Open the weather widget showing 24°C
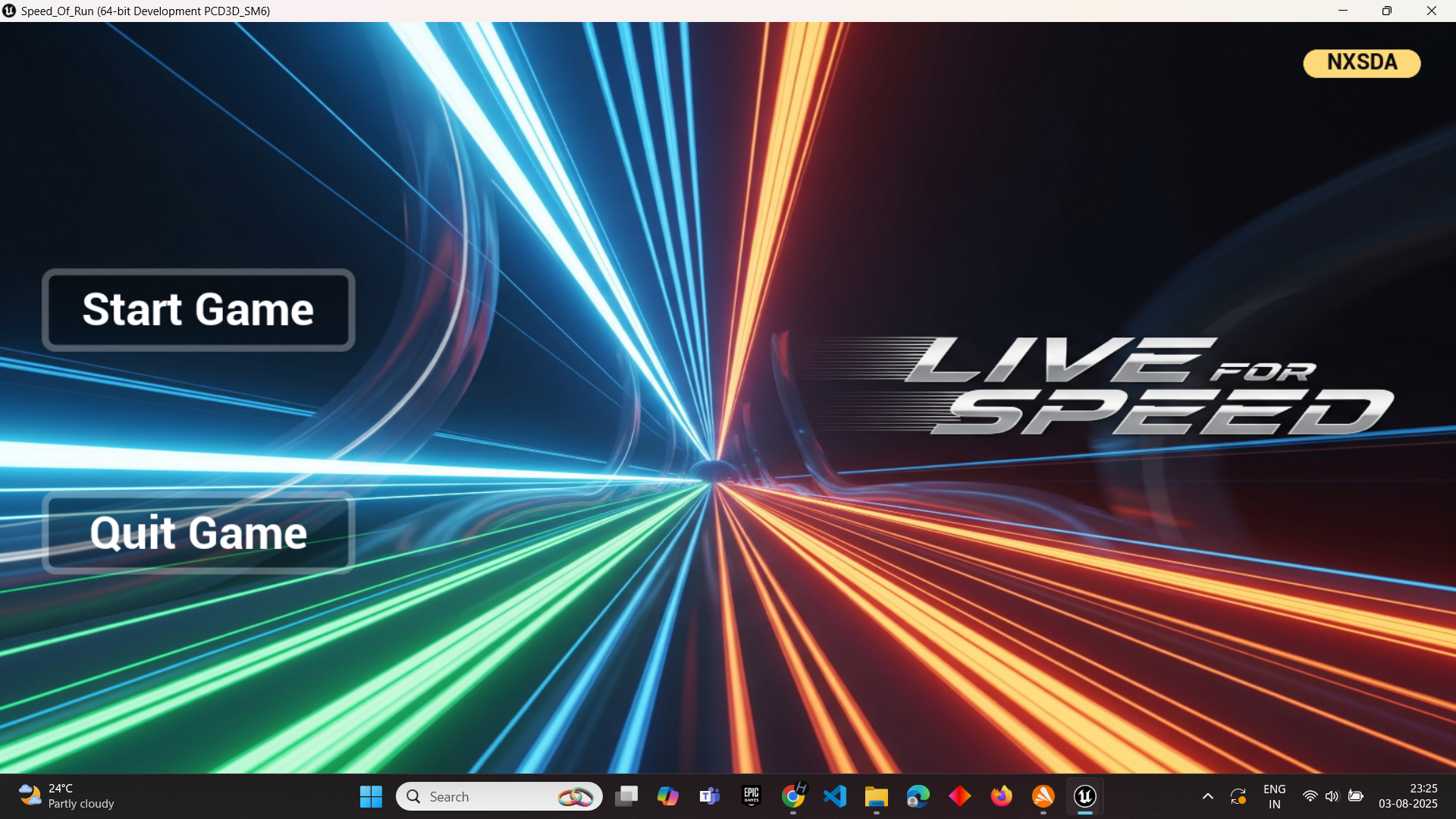1456x819 pixels. 67,796
